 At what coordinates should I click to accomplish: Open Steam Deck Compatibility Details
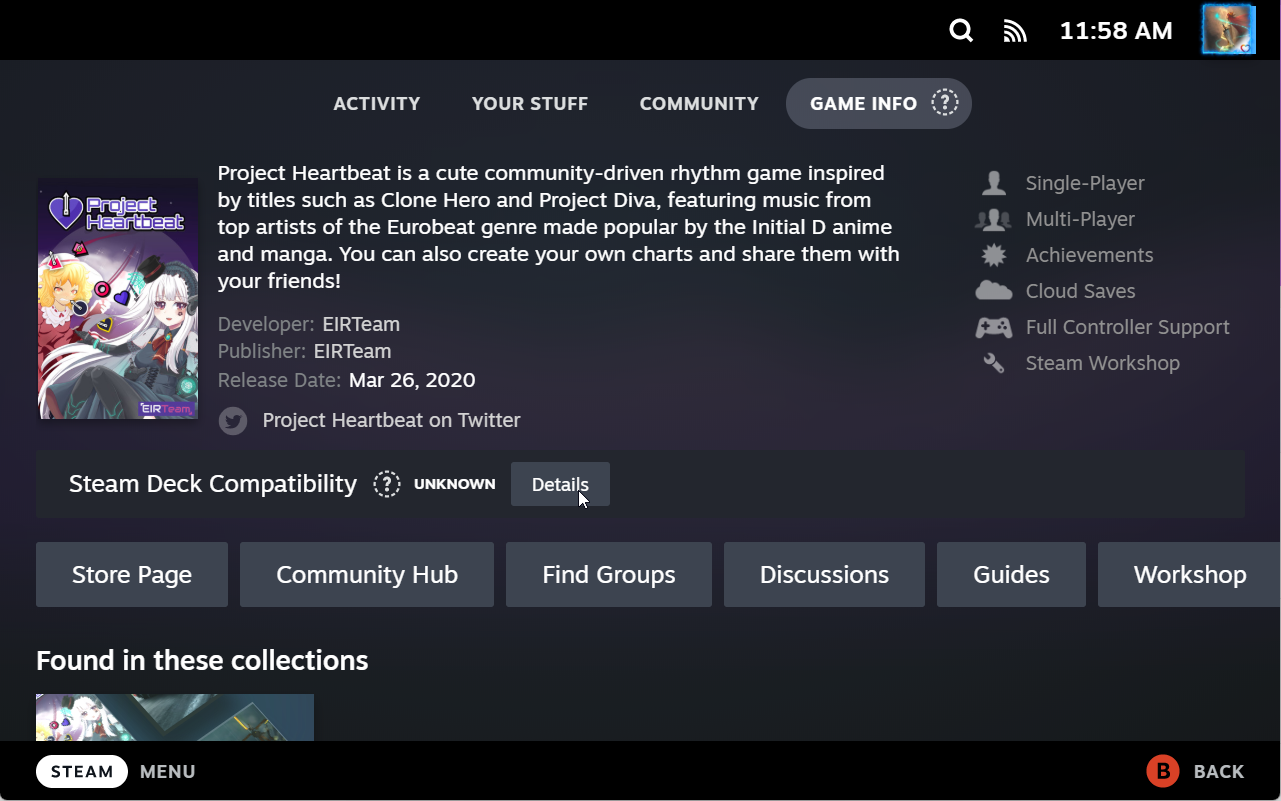pos(560,484)
